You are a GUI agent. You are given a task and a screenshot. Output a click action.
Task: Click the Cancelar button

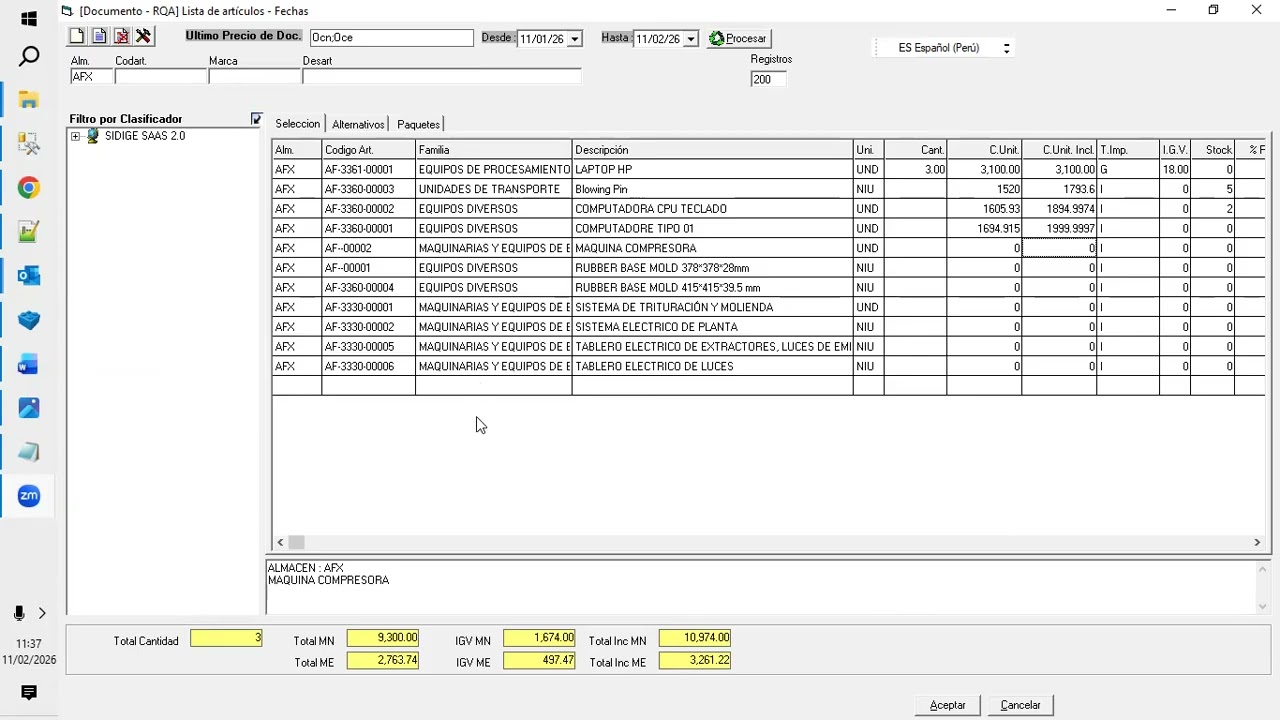(x=1020, y=705)
